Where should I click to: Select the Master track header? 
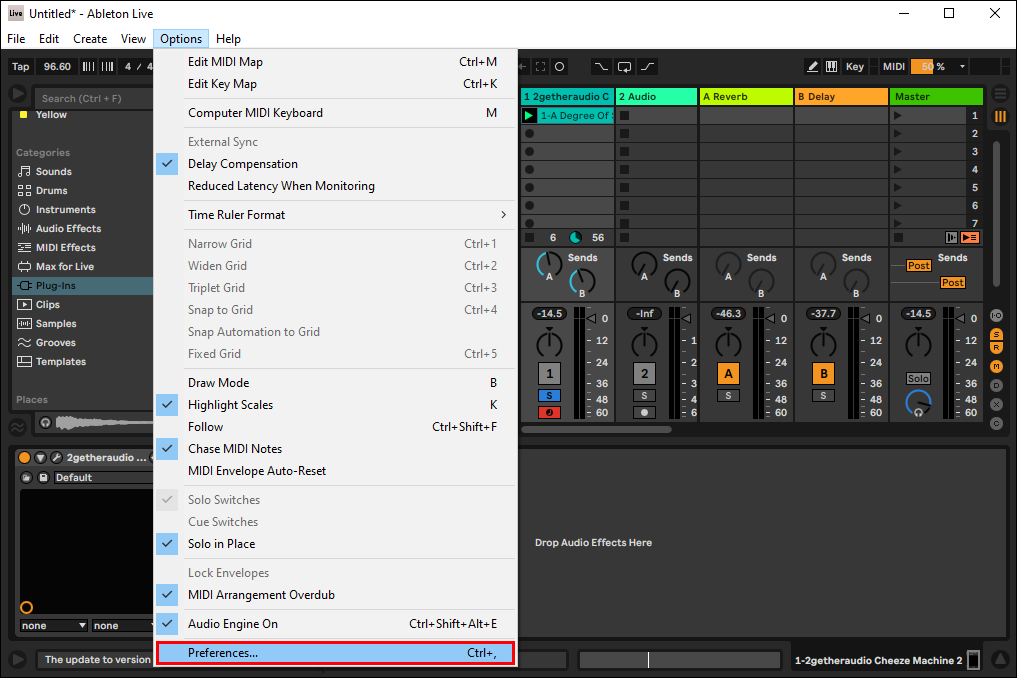937,97
